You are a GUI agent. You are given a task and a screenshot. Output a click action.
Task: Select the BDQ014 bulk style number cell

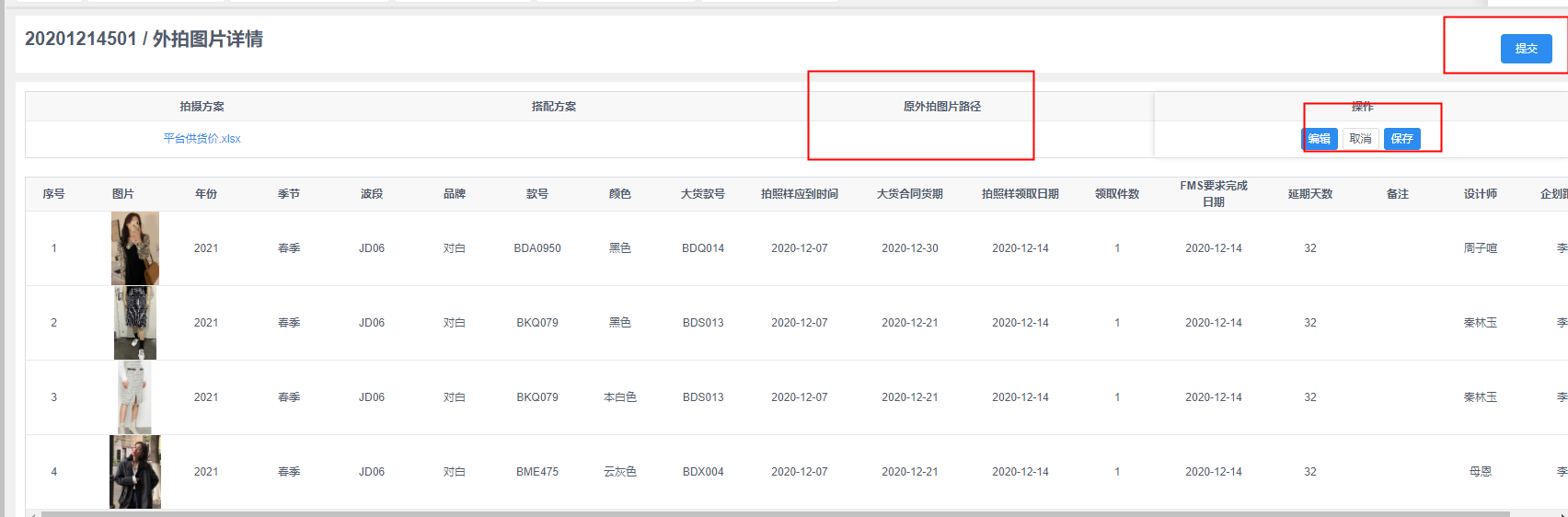tap(703, 248)
